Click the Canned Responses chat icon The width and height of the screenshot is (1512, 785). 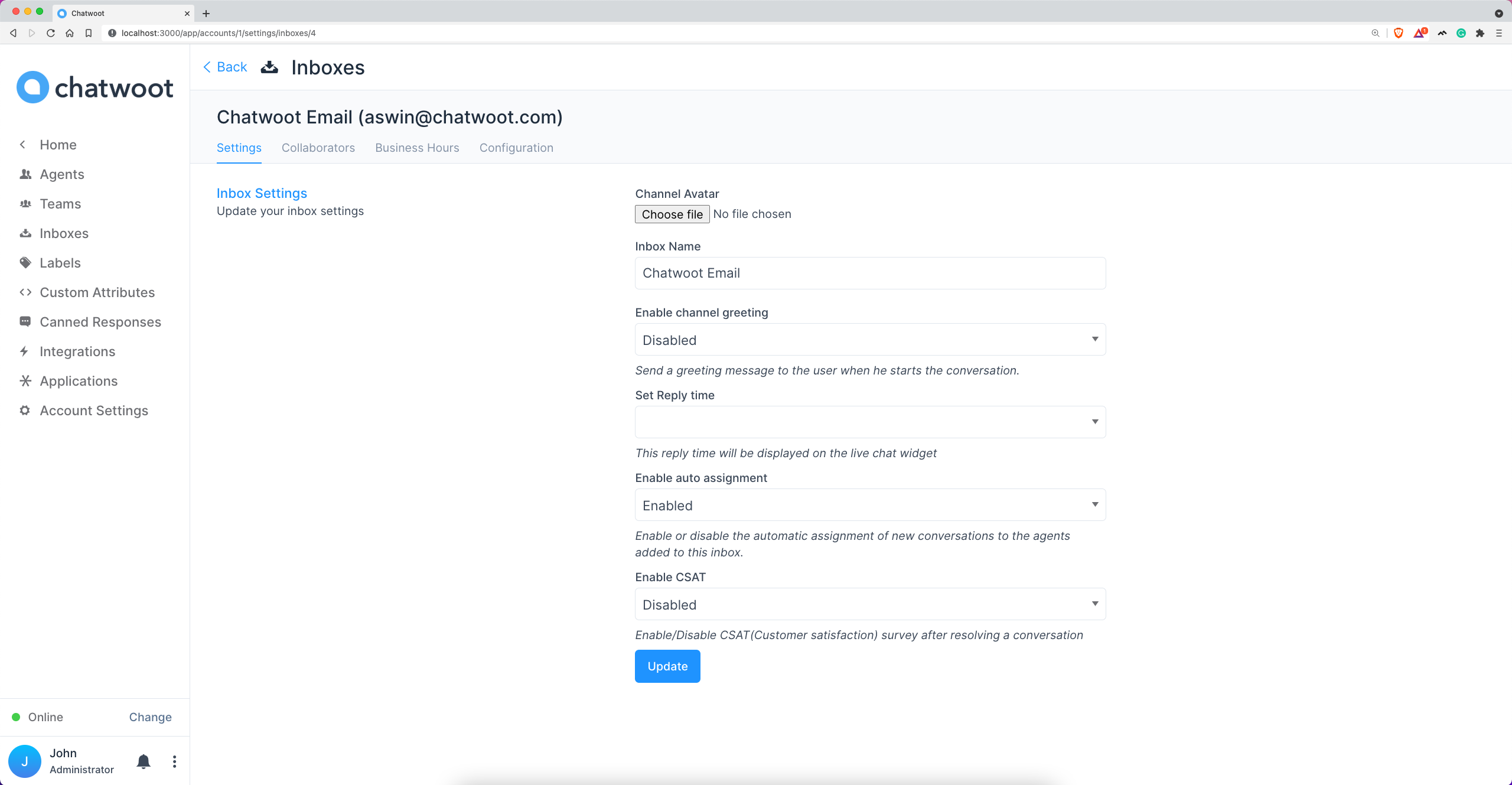pyautogui.click(x=25, y=322)
